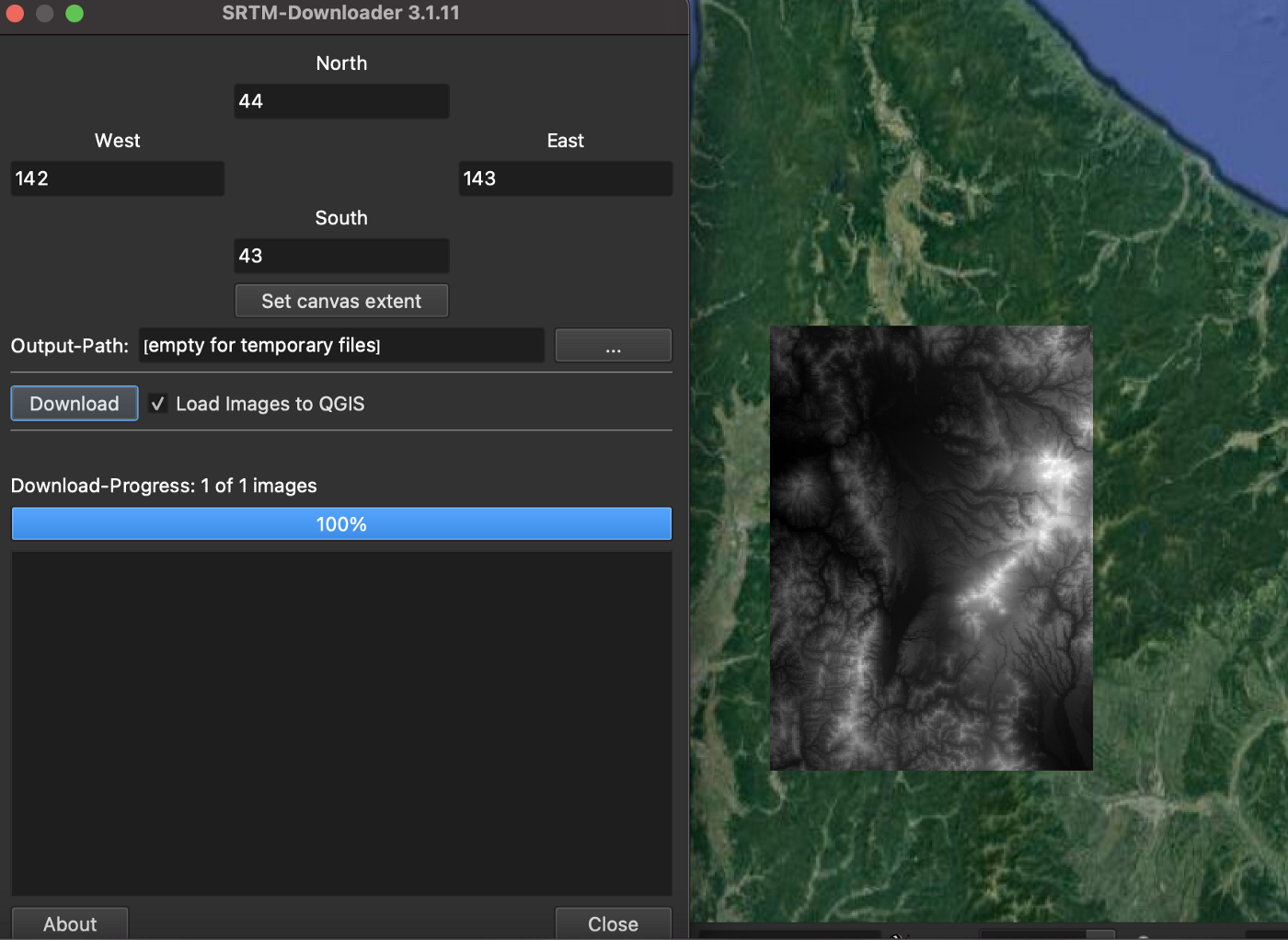Uncheck Load Images to QGIS
This screenshot has width=1288, height=940.
point(158,404)
